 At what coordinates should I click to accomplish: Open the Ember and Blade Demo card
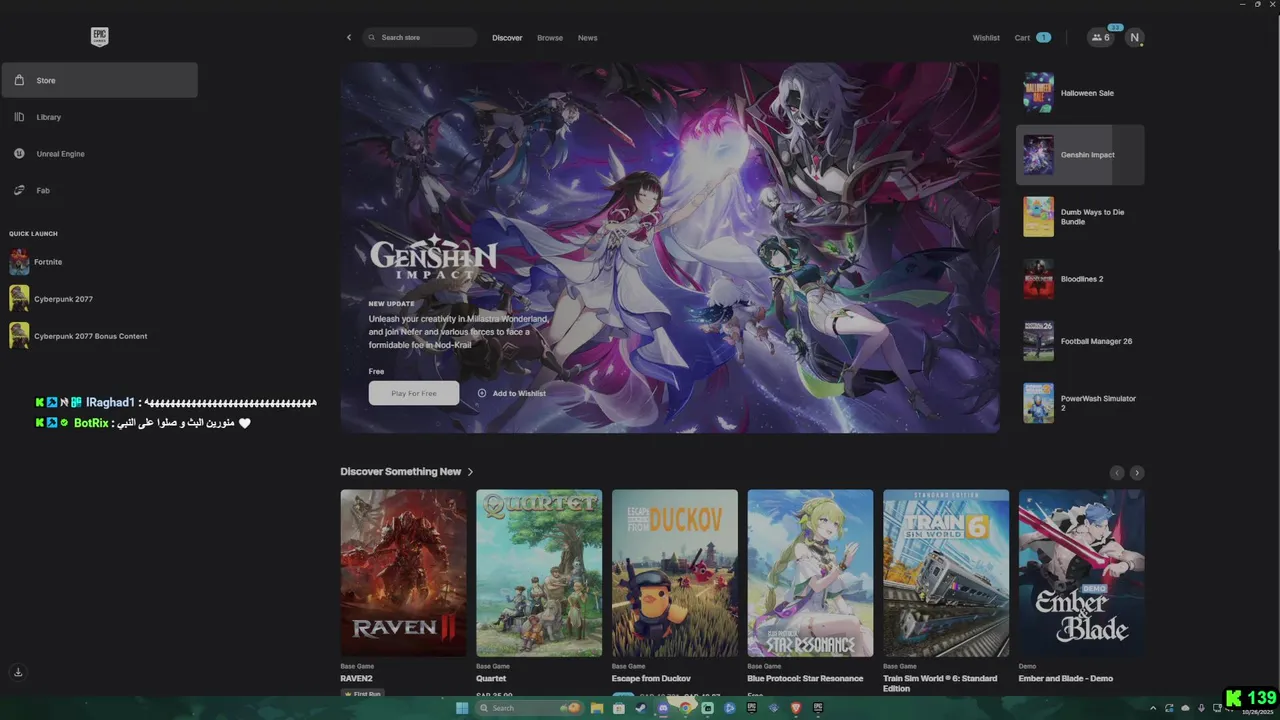click(1082, 573)
